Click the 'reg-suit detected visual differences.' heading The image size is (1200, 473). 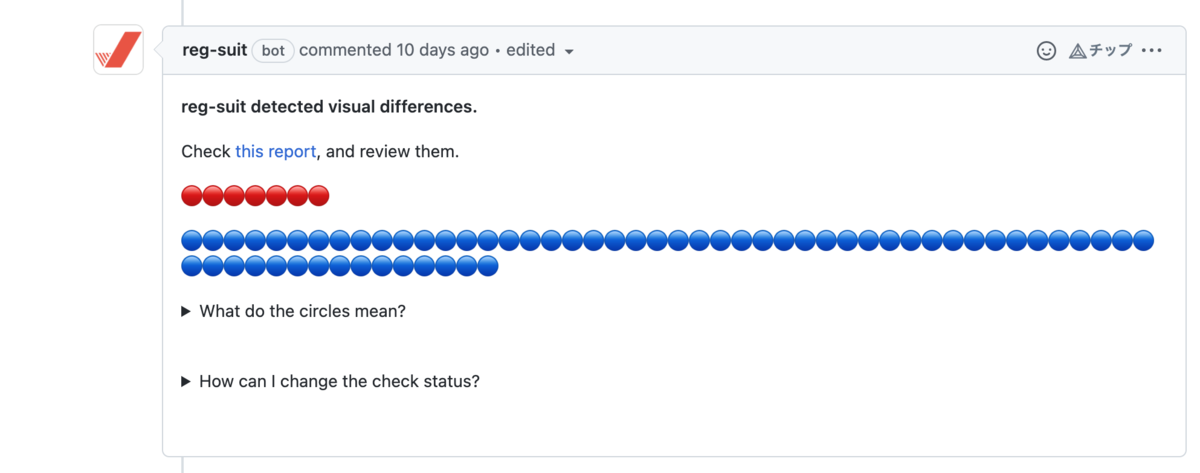[329, 107]
